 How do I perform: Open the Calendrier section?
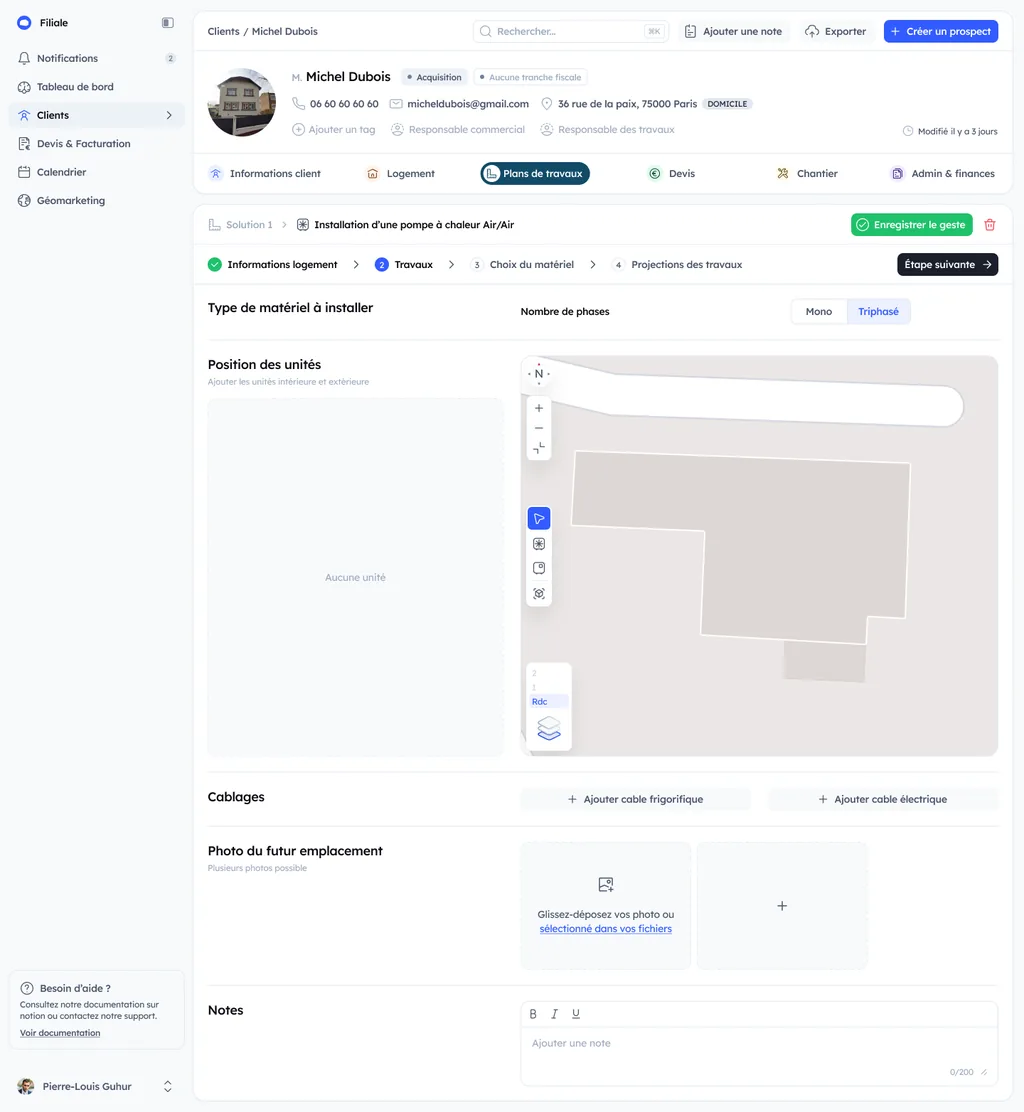96,172
